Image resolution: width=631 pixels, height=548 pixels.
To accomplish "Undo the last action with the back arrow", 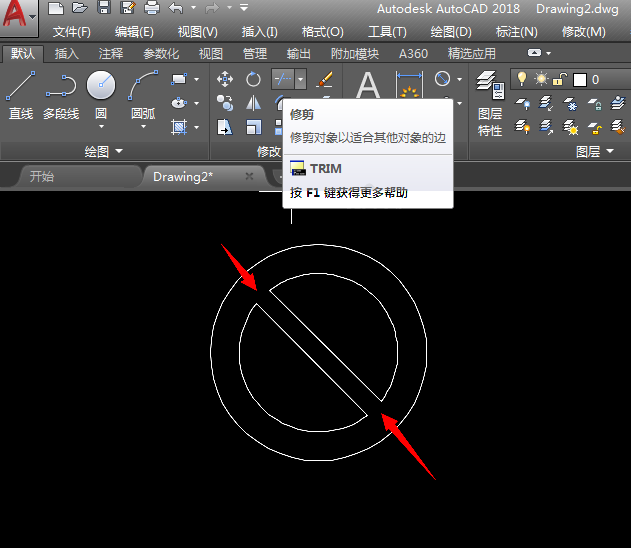I will [176, 8].
